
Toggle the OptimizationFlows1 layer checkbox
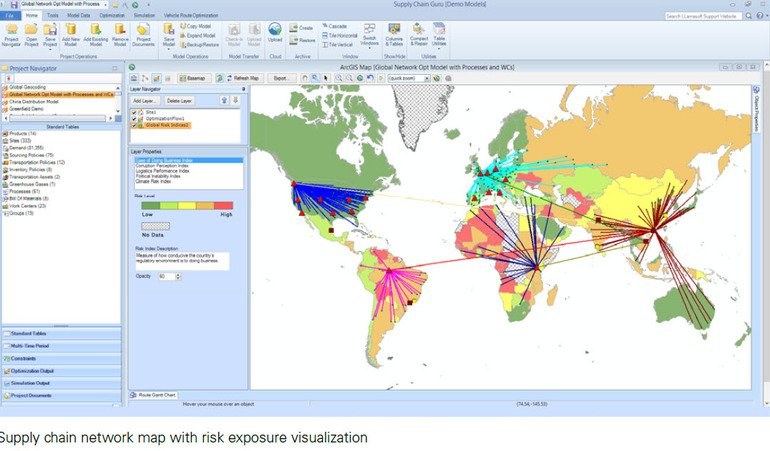(134, 119)
